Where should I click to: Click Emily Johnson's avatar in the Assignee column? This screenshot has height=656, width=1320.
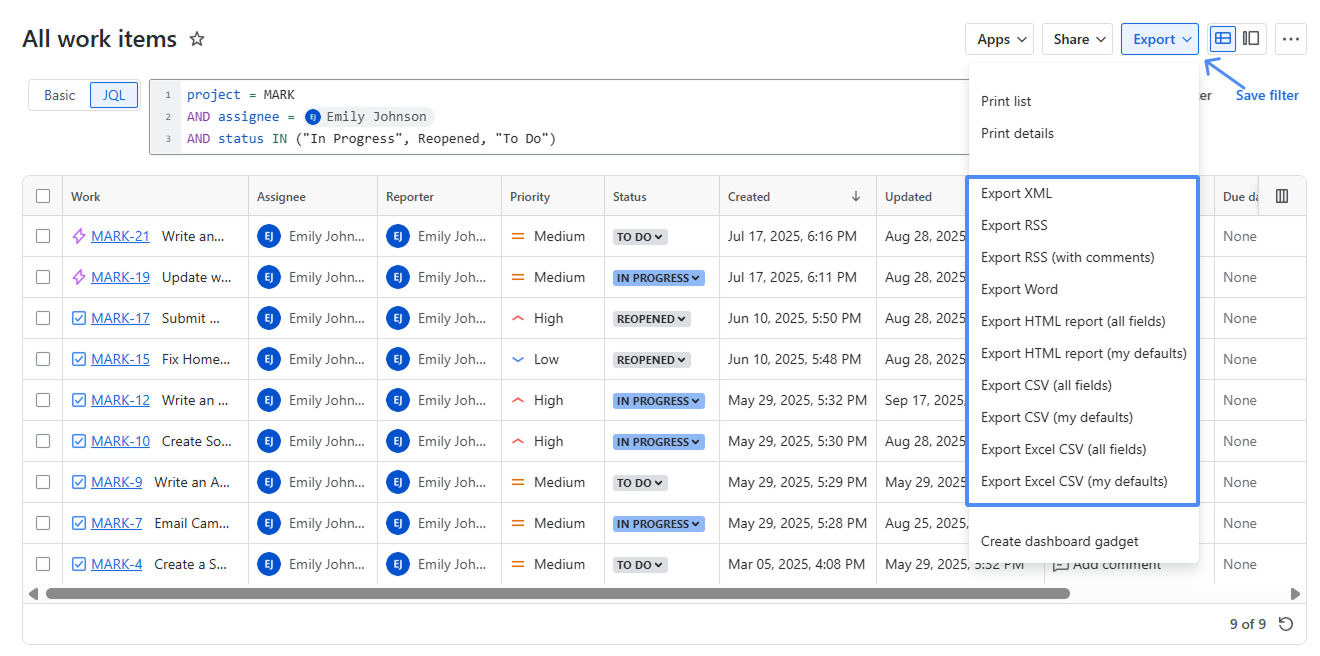(268, 235)
